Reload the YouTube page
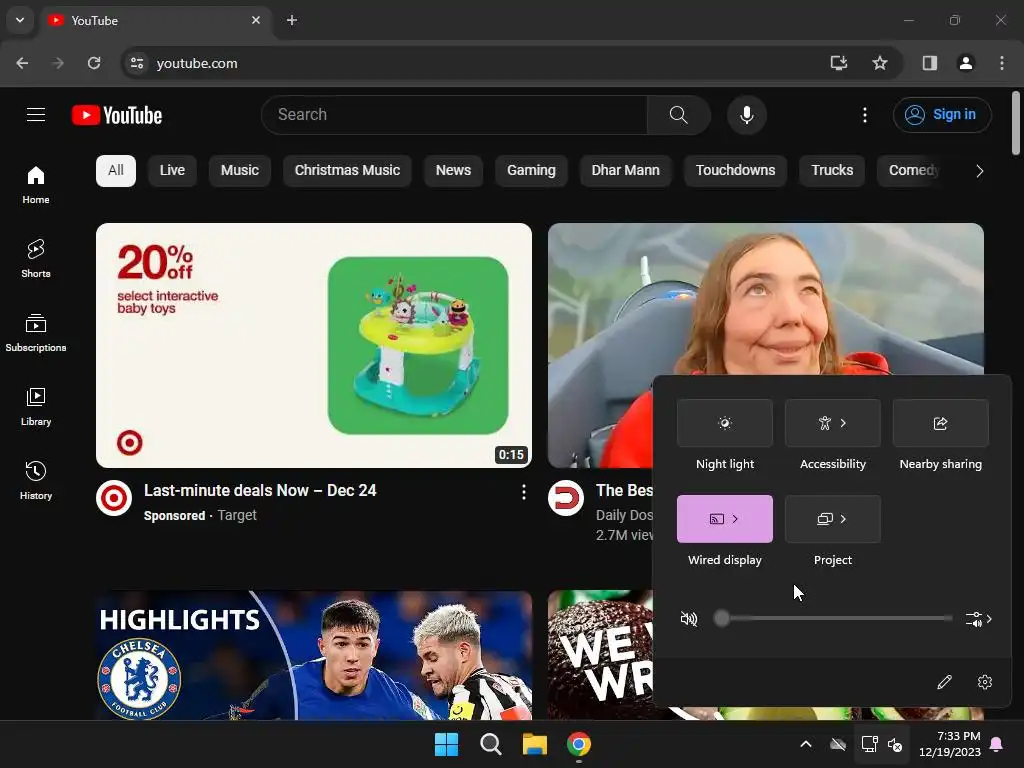The height and width of the screenshot is (768, 1024). (x=94, y=63)
